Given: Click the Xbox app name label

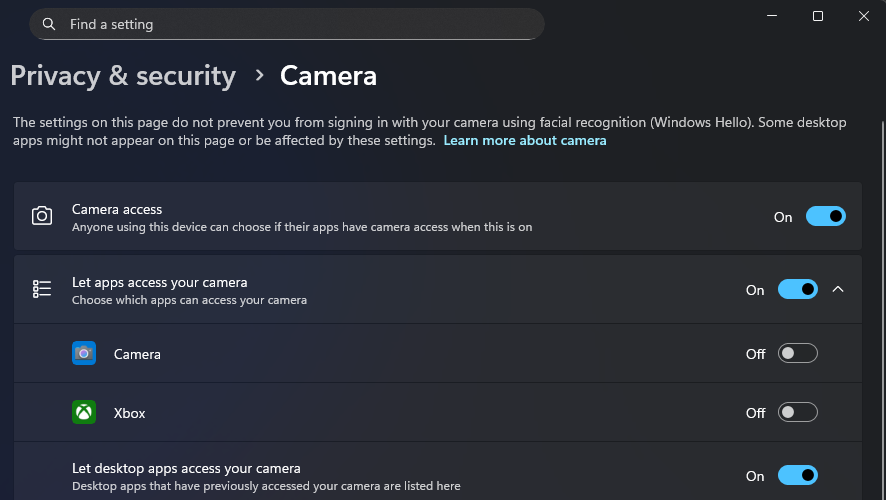Looking at the screenshot, I should point(129,413).
